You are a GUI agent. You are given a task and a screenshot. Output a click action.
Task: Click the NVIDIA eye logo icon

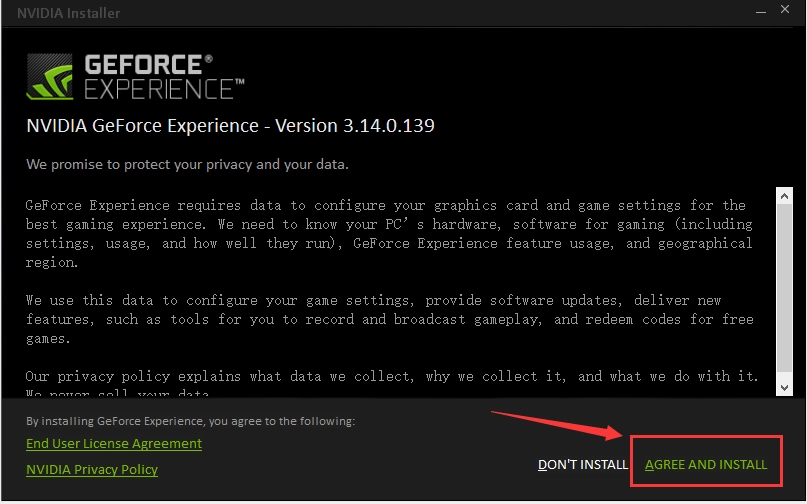50,77
